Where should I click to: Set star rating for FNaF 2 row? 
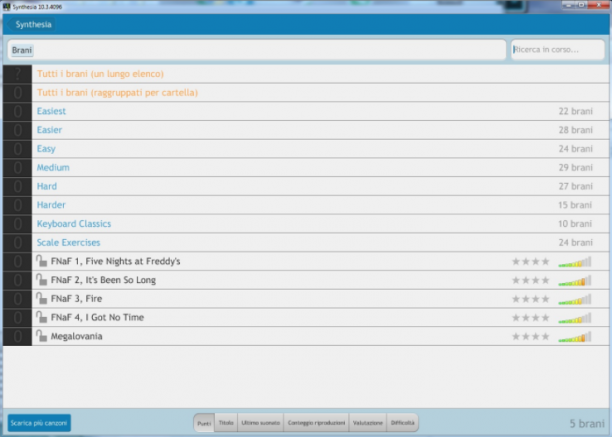click(x=531, y=280)
